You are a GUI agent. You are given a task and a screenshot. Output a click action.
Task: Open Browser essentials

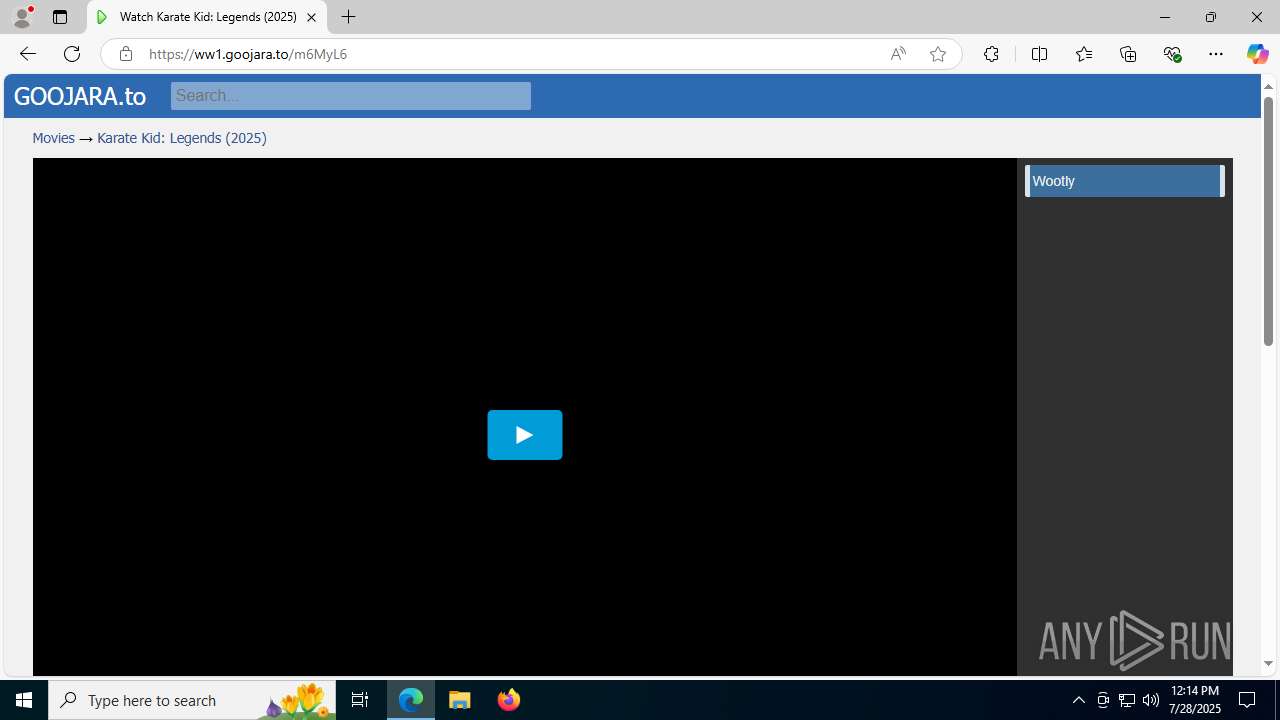point(1173,54)
